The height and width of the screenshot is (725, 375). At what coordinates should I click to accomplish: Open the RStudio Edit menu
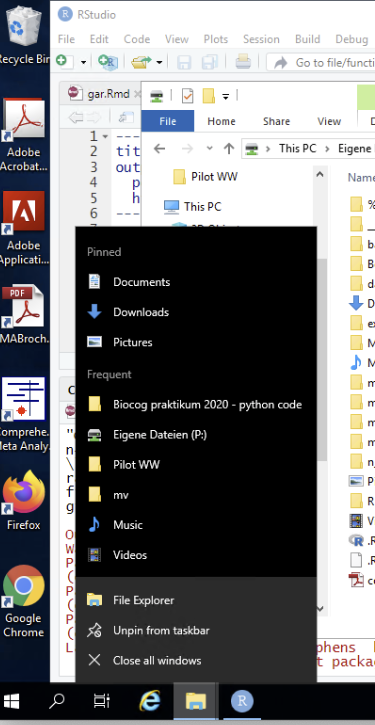click(99, 39)
